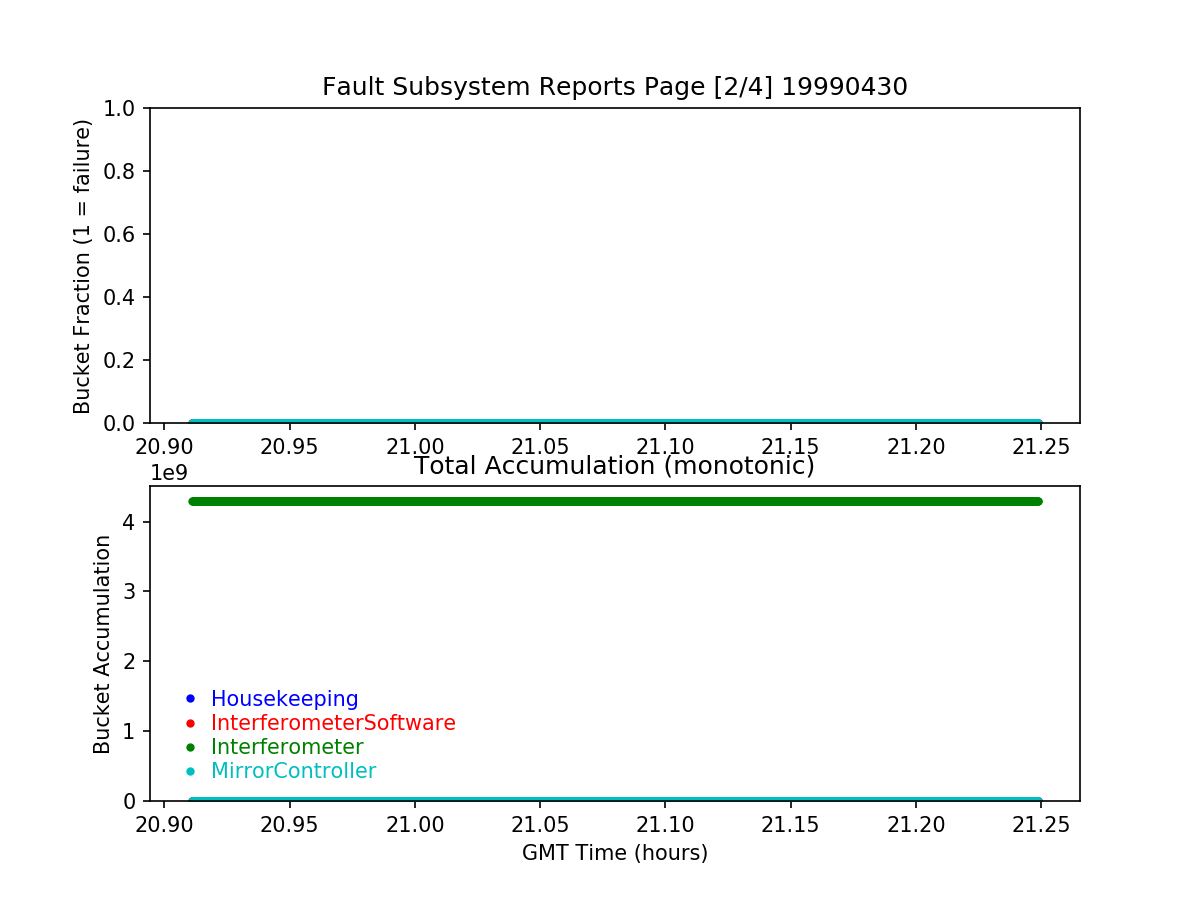Image resolution: width=1200 pixels, height=900 pixels.
Task: Click the green Interferometer legend dot
Action: coord(190,747)
